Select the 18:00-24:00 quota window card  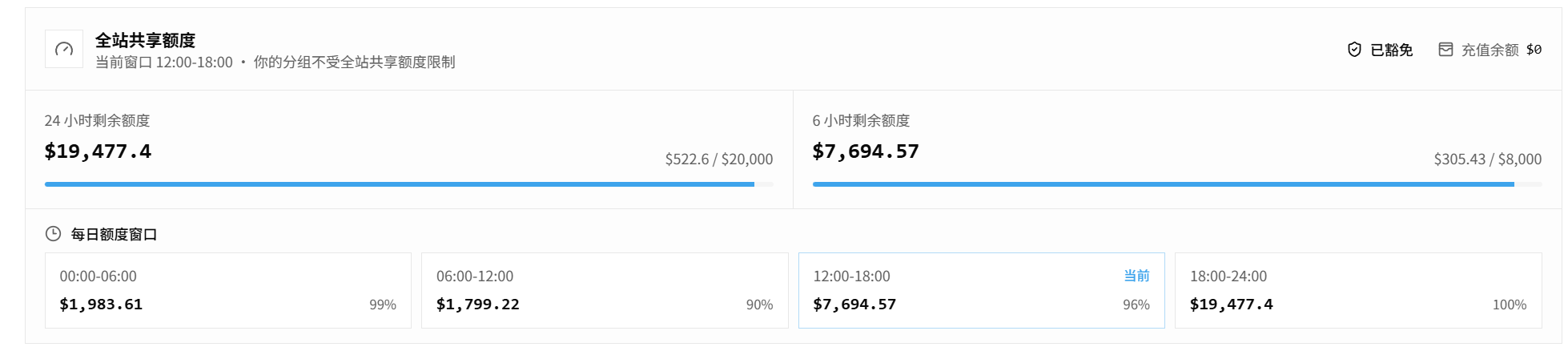[1358, 290]
